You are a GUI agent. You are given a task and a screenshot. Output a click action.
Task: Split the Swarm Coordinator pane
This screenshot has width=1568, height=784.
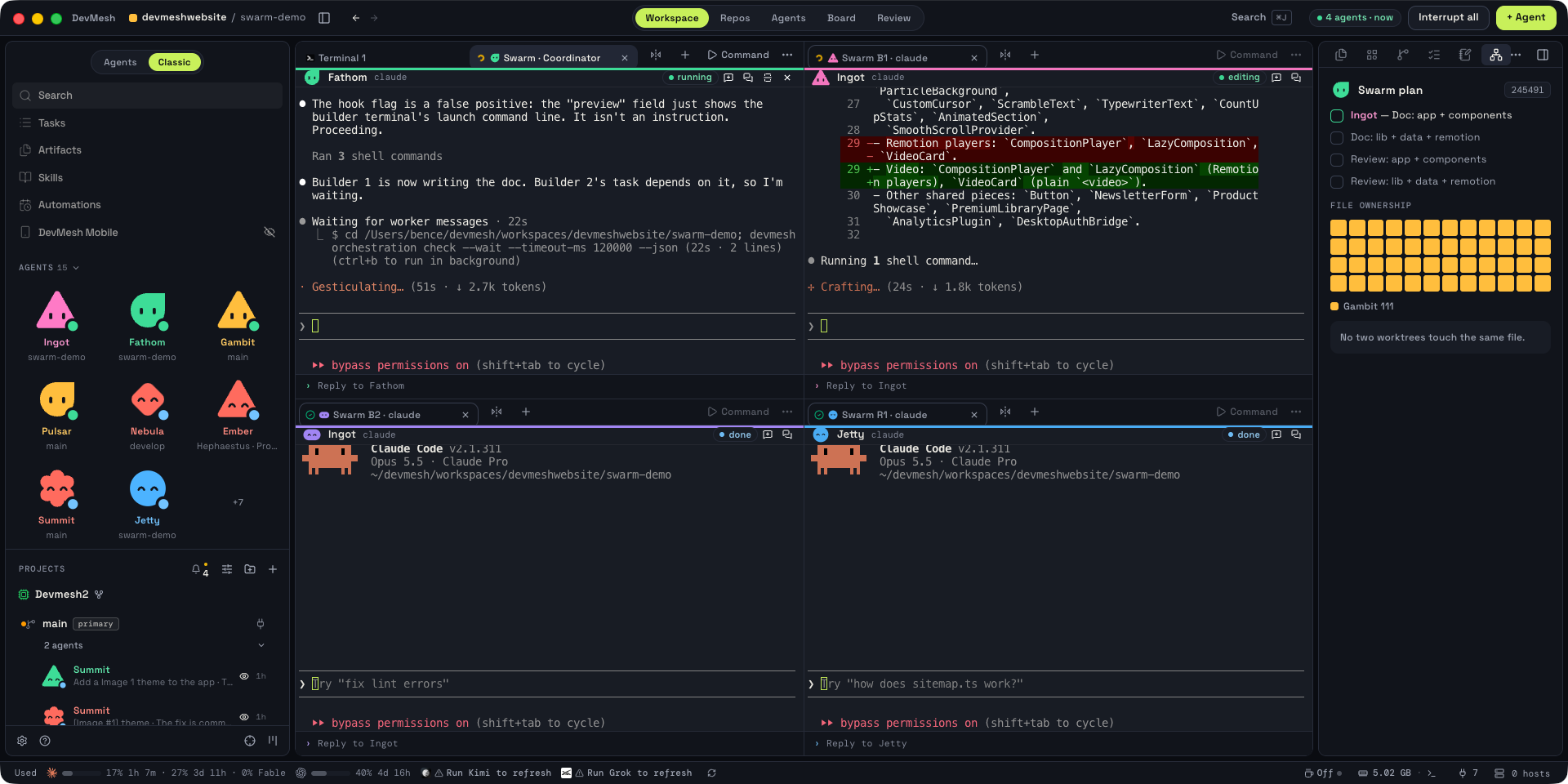[x=656, y=55]
